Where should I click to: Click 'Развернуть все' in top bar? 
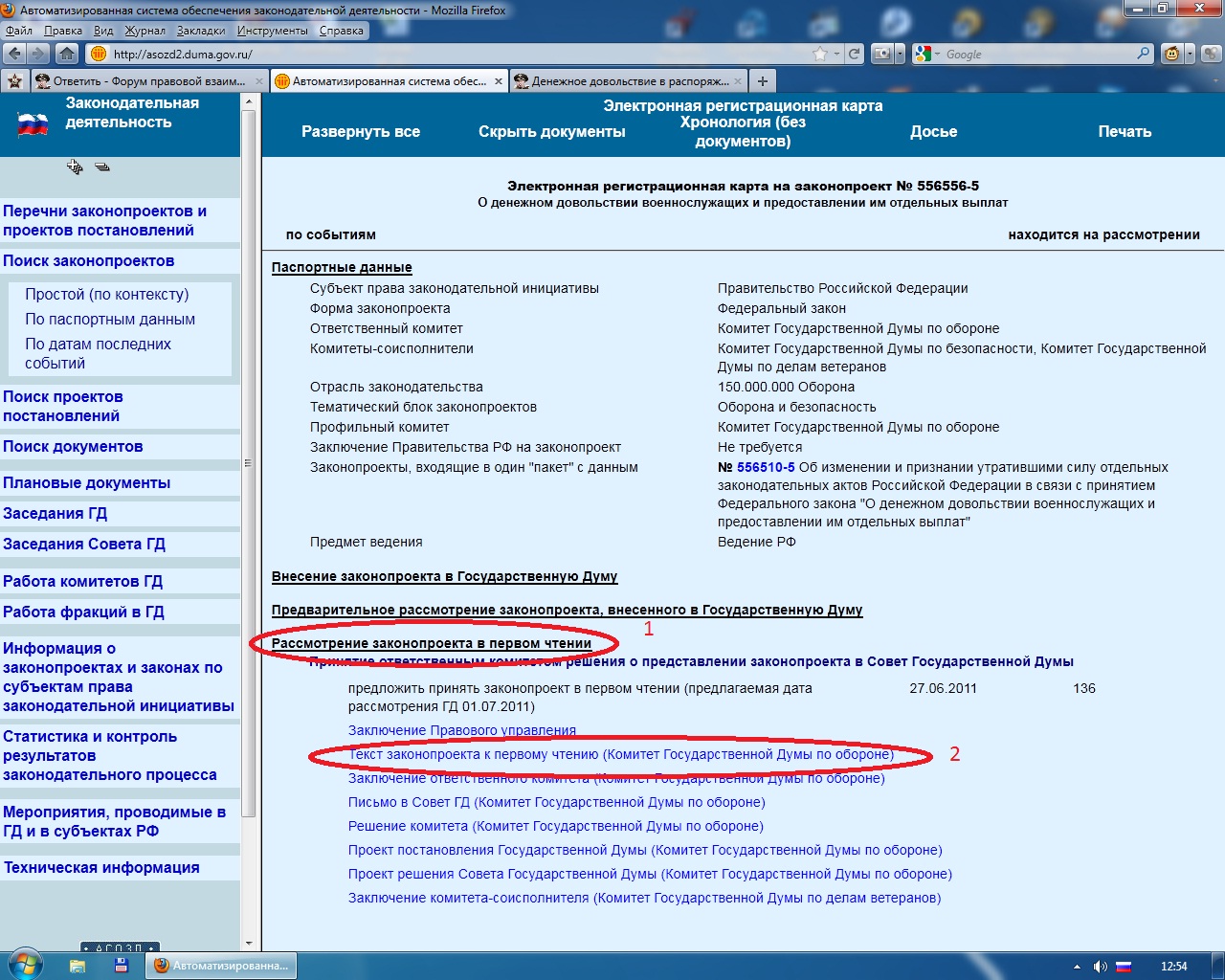coord(361,131)
